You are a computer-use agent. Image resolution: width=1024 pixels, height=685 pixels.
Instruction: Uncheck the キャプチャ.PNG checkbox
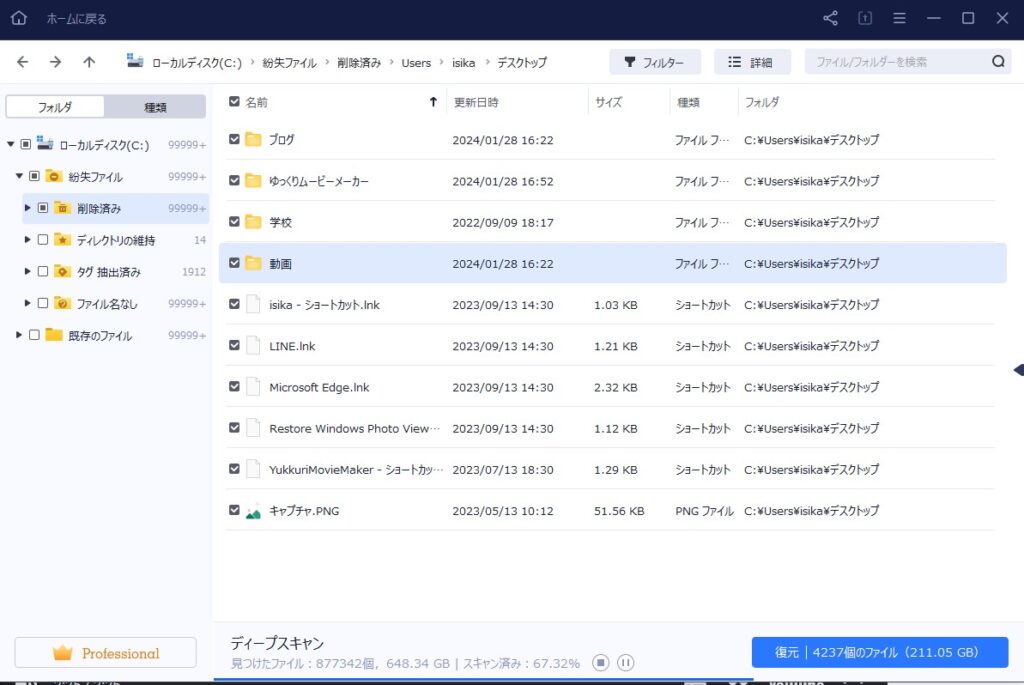(234, 510)
